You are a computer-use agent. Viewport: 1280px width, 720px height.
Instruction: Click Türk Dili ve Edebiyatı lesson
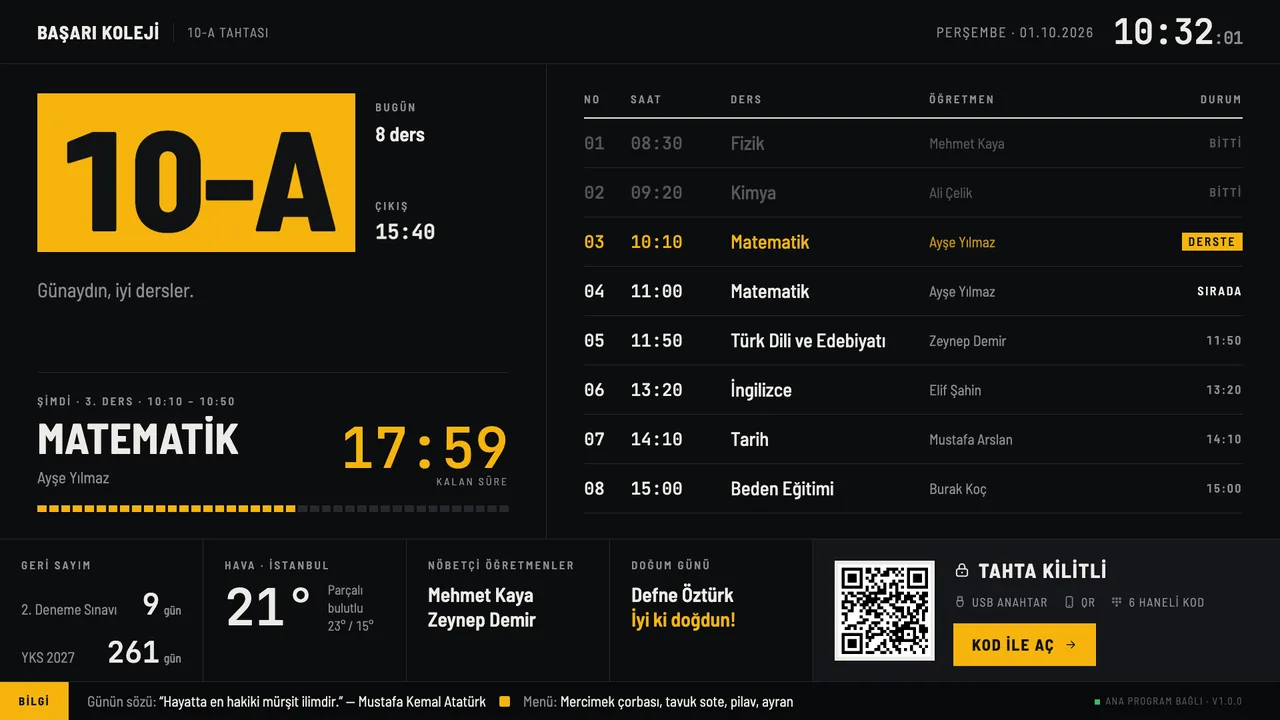pos(808,341)
